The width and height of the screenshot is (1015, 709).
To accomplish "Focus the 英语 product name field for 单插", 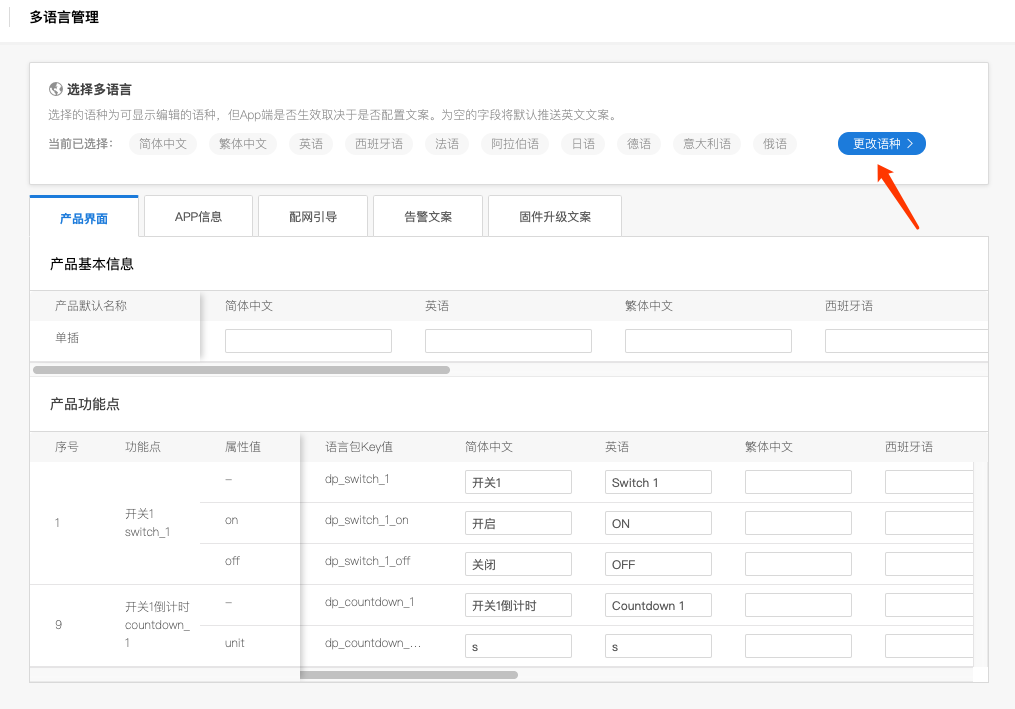I will point(508,341).
